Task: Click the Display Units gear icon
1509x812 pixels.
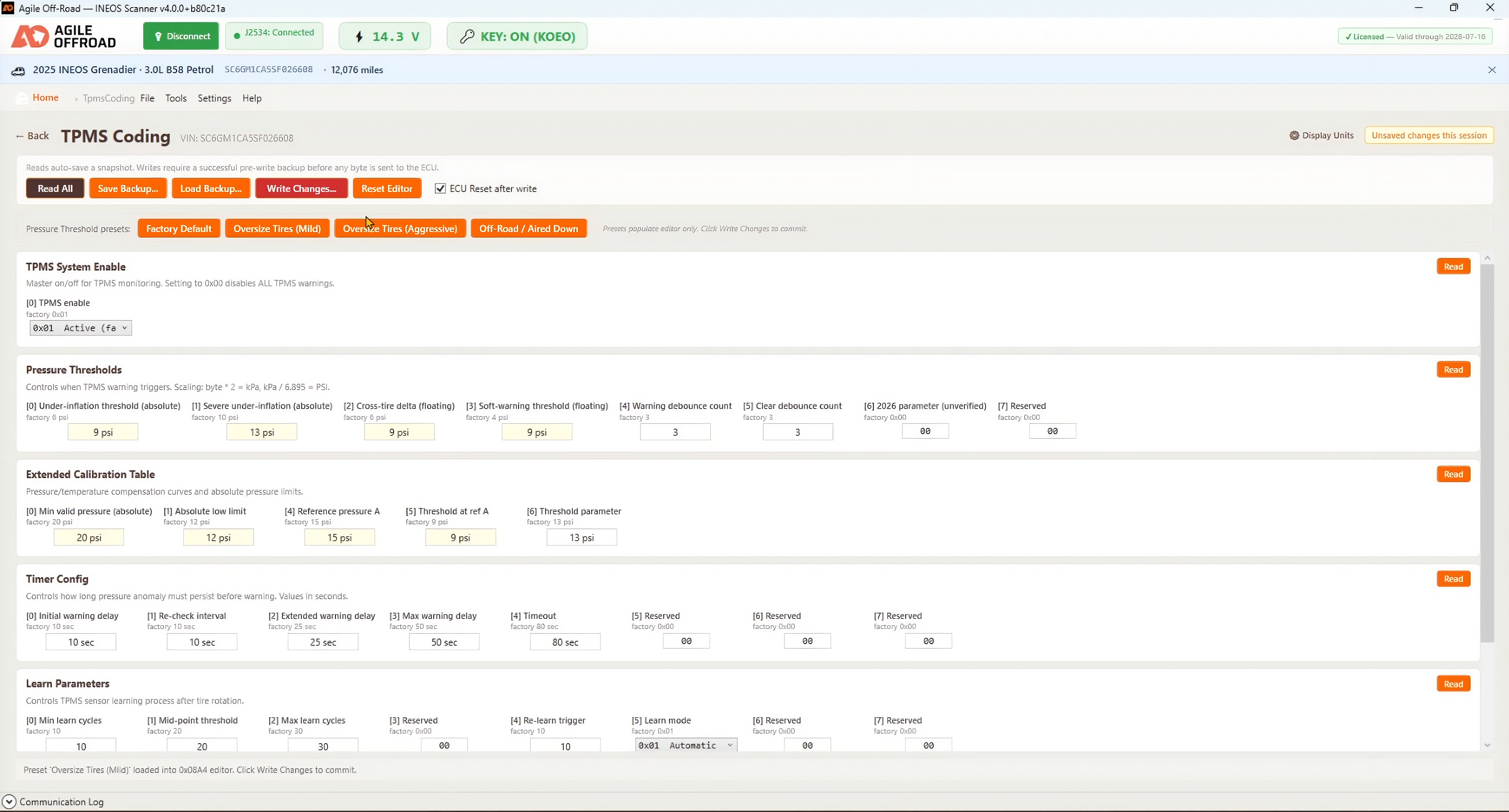Action: [1294, 135]
